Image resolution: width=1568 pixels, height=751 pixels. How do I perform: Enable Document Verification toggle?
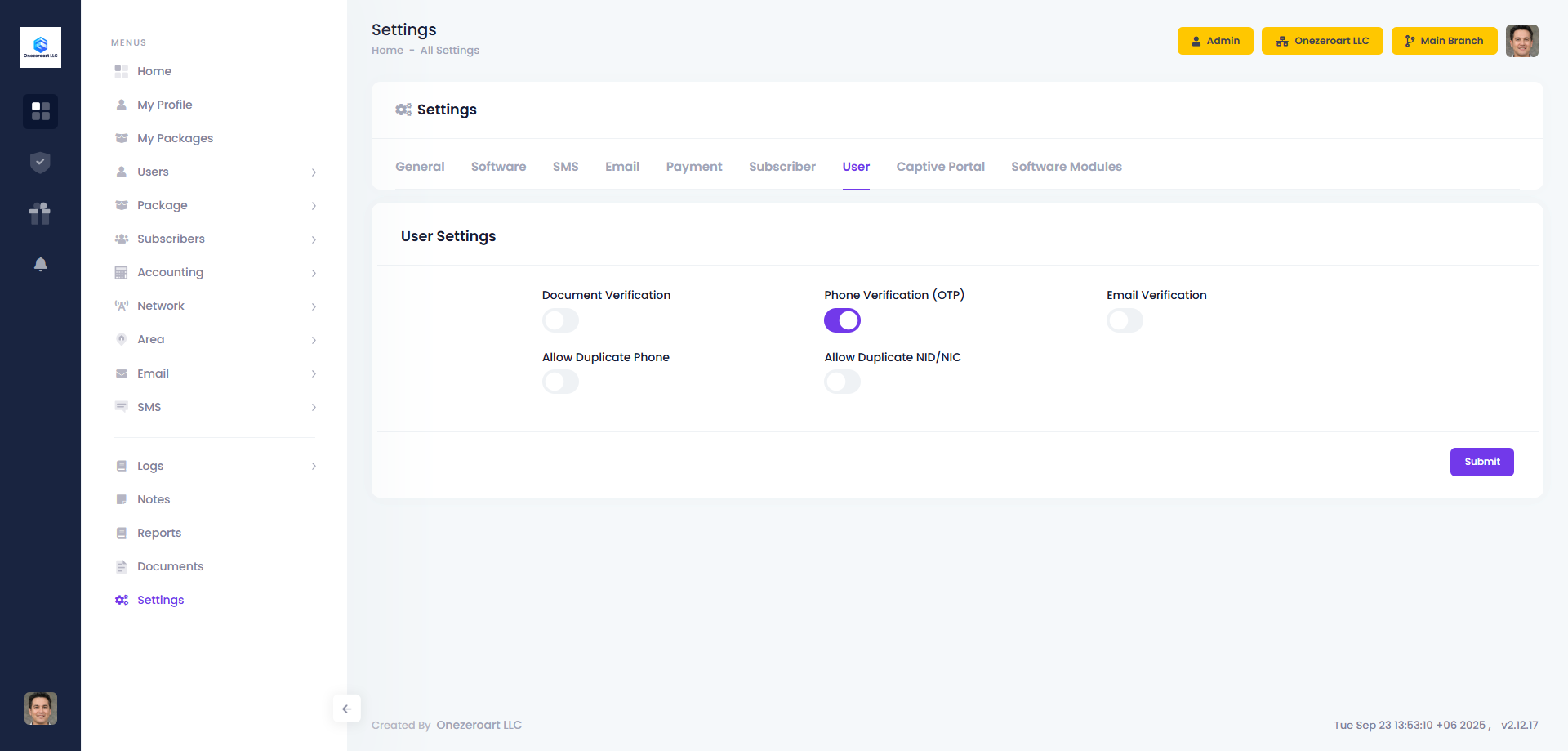point(560,320)
